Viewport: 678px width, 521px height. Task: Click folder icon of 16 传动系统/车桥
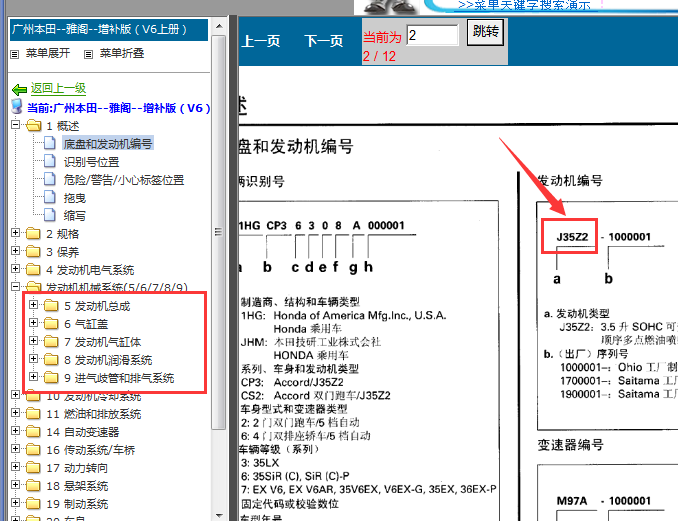point(33,450)
